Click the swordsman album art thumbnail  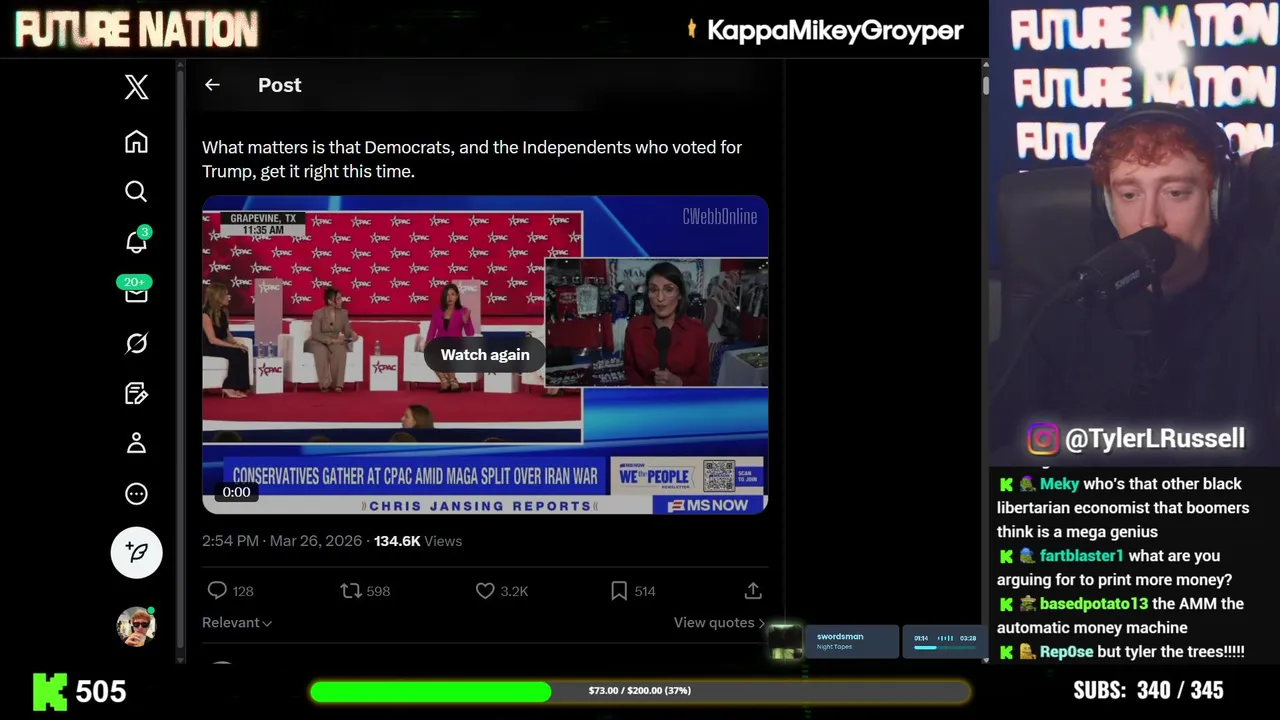click(786, 642)
